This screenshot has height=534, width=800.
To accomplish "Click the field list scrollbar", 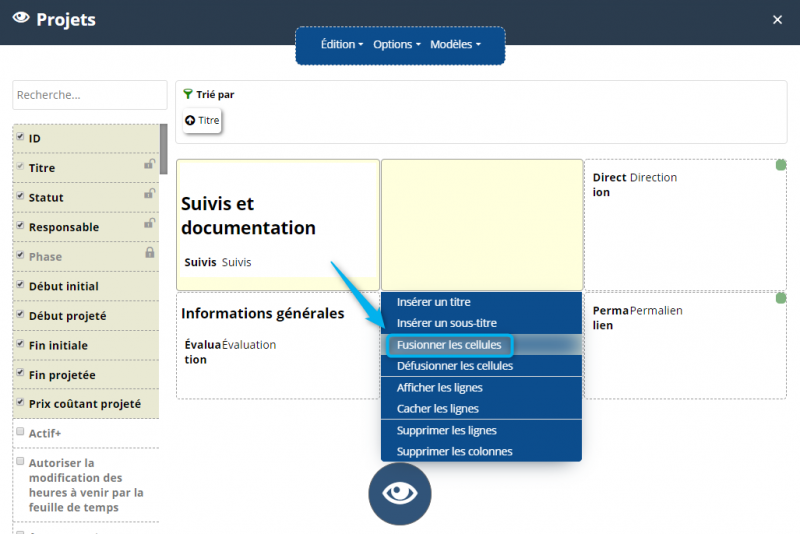I will tap(163, 150).
